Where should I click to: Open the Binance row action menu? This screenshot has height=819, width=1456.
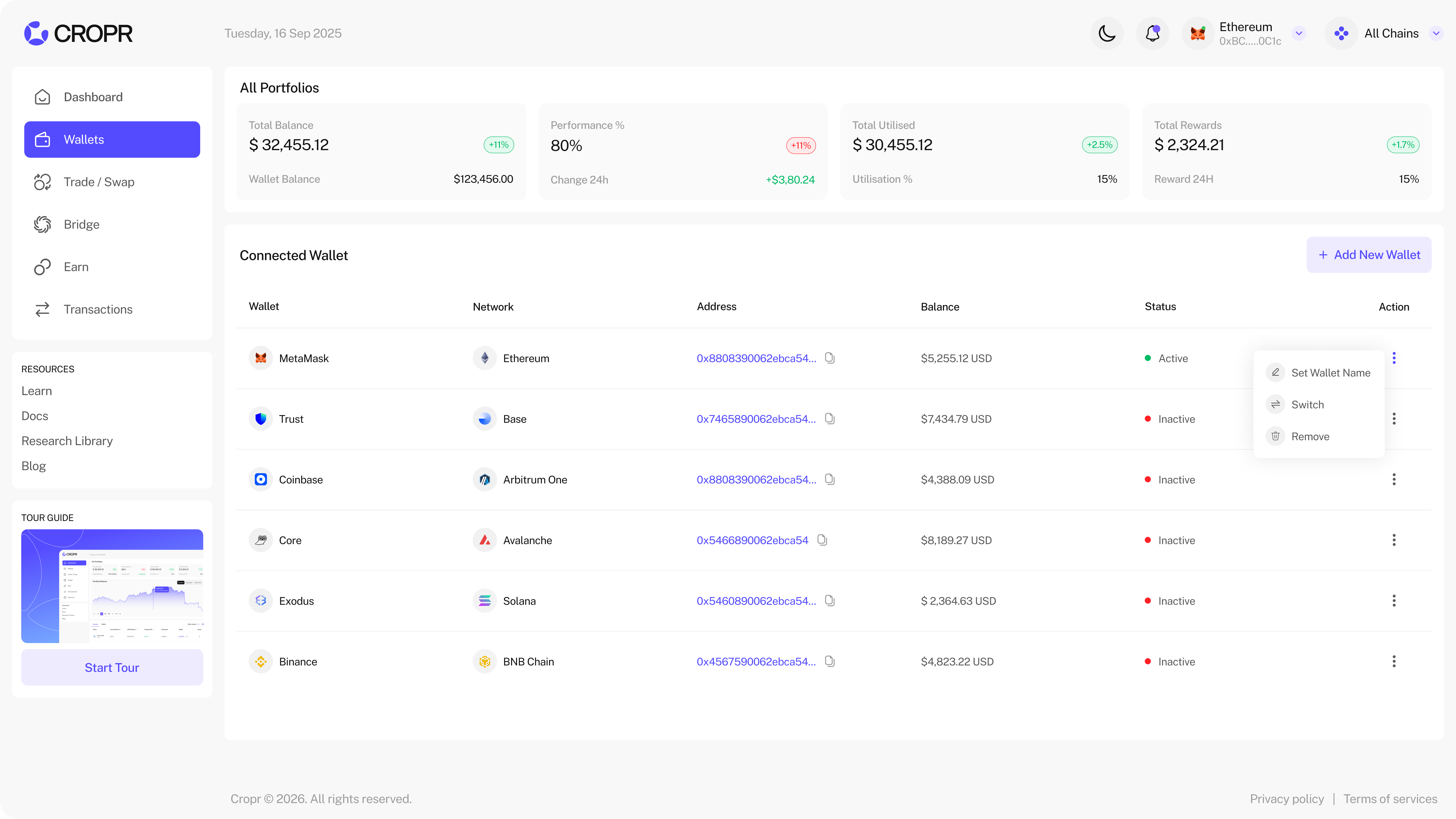1394,661
